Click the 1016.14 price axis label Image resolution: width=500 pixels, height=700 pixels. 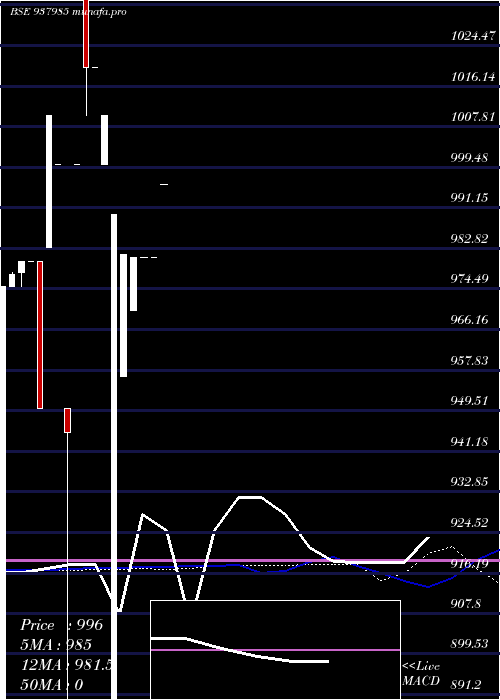pos(473,76)
